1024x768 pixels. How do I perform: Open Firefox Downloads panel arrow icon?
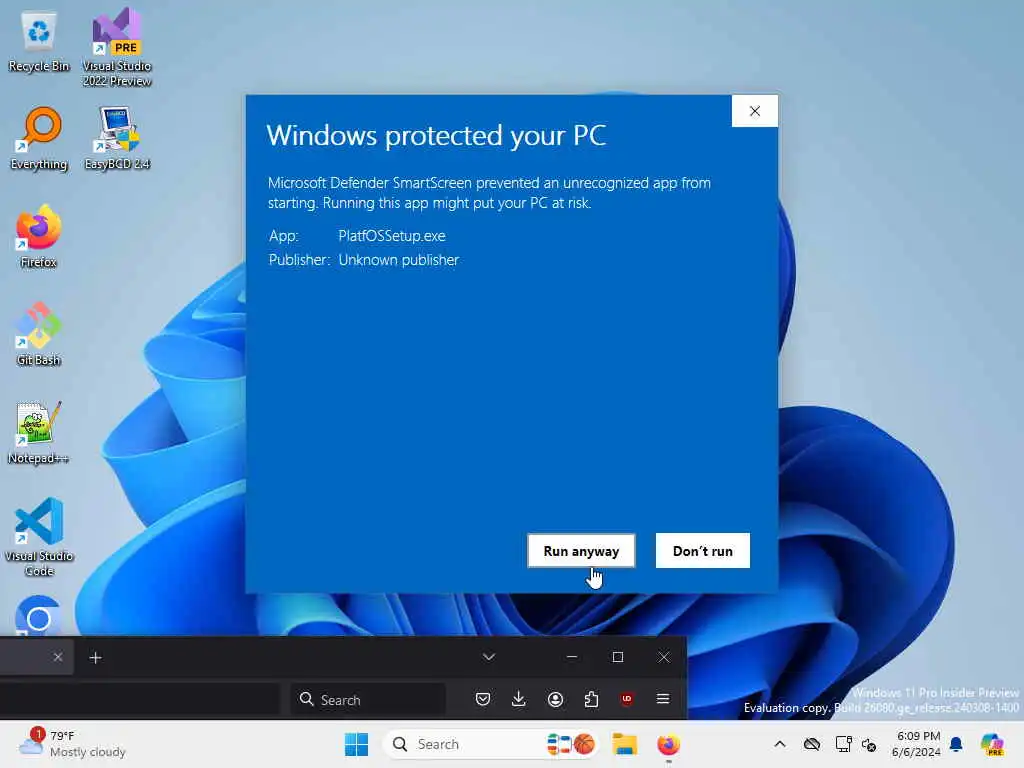tap(519, 699)
